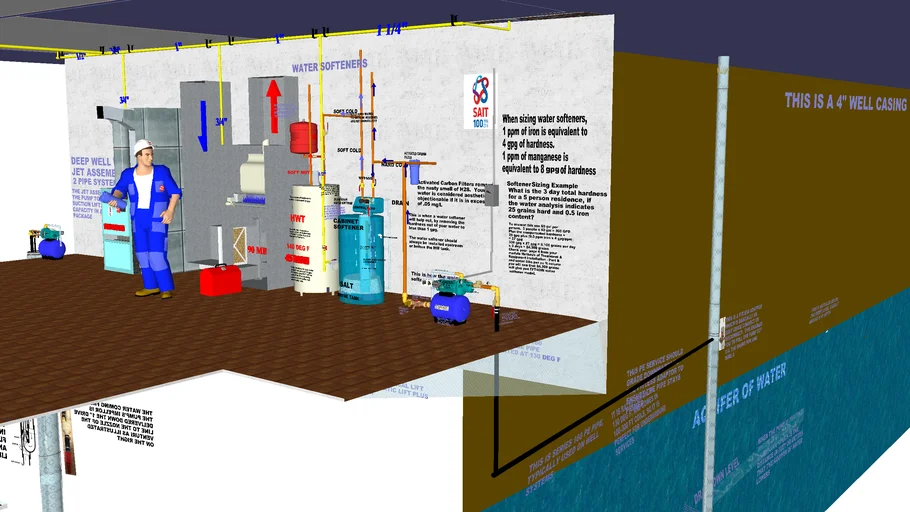Click the gray electrical box on the wall

(x=492, y=195)
